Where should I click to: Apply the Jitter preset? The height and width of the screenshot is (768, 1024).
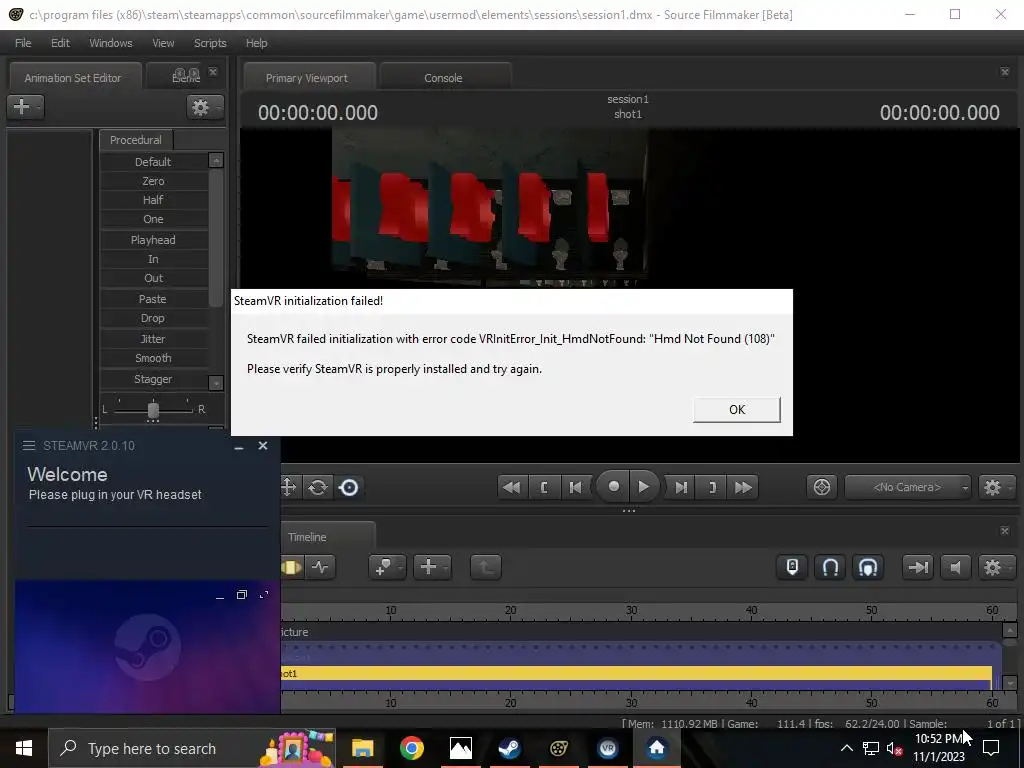[x=153, y=339]
